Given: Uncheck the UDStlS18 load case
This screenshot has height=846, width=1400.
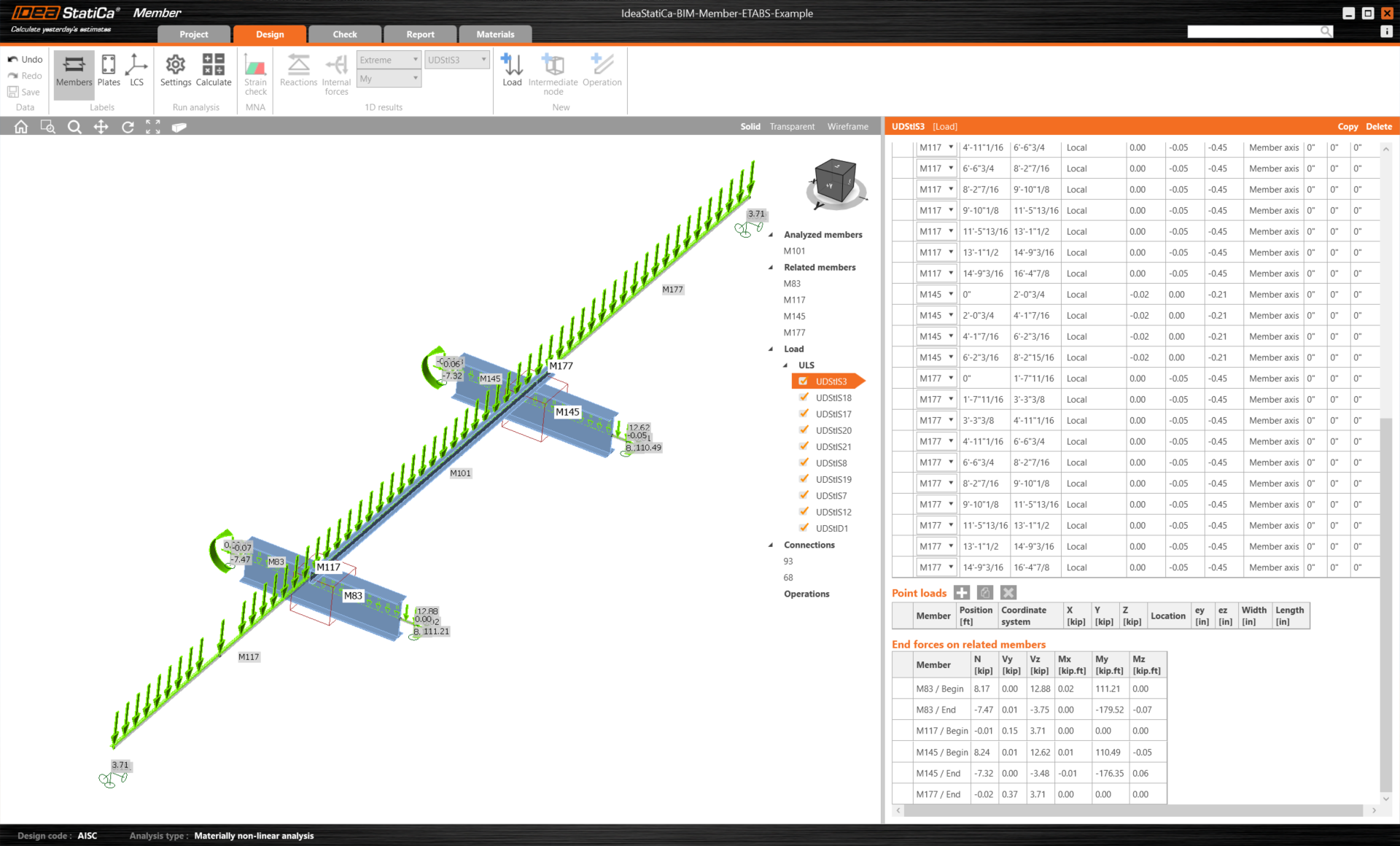Looking at the screenshot, I should click(x=804, y=397).
